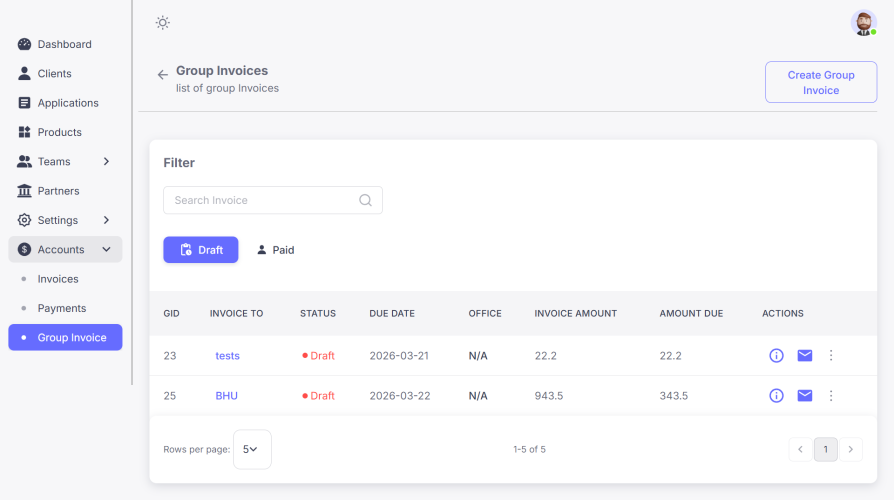The image size is (894, 500).
Task: Select the Draft filter tab
Action: [201, 250]
